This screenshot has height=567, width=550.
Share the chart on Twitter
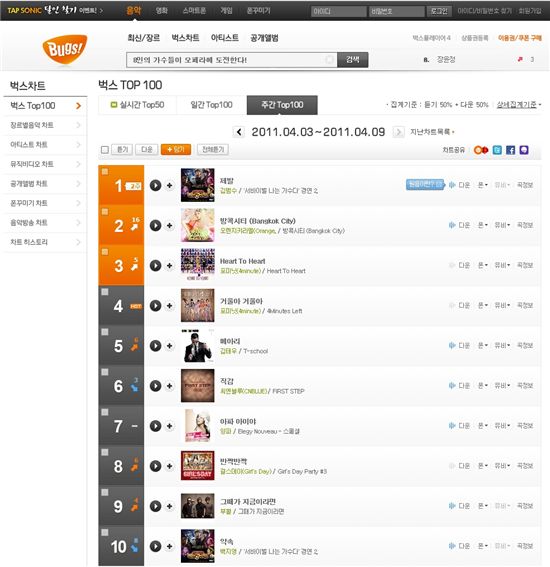[497, 150]
